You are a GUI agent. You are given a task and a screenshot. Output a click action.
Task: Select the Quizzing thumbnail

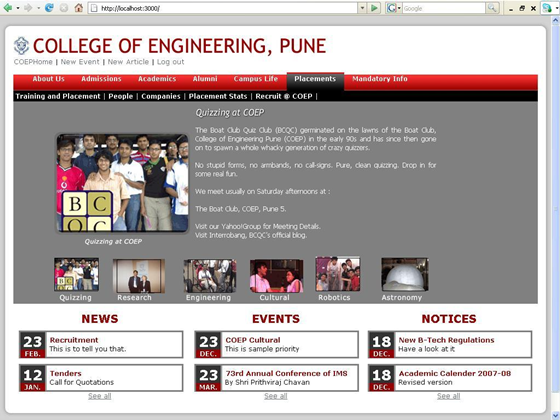pos(76,274)
